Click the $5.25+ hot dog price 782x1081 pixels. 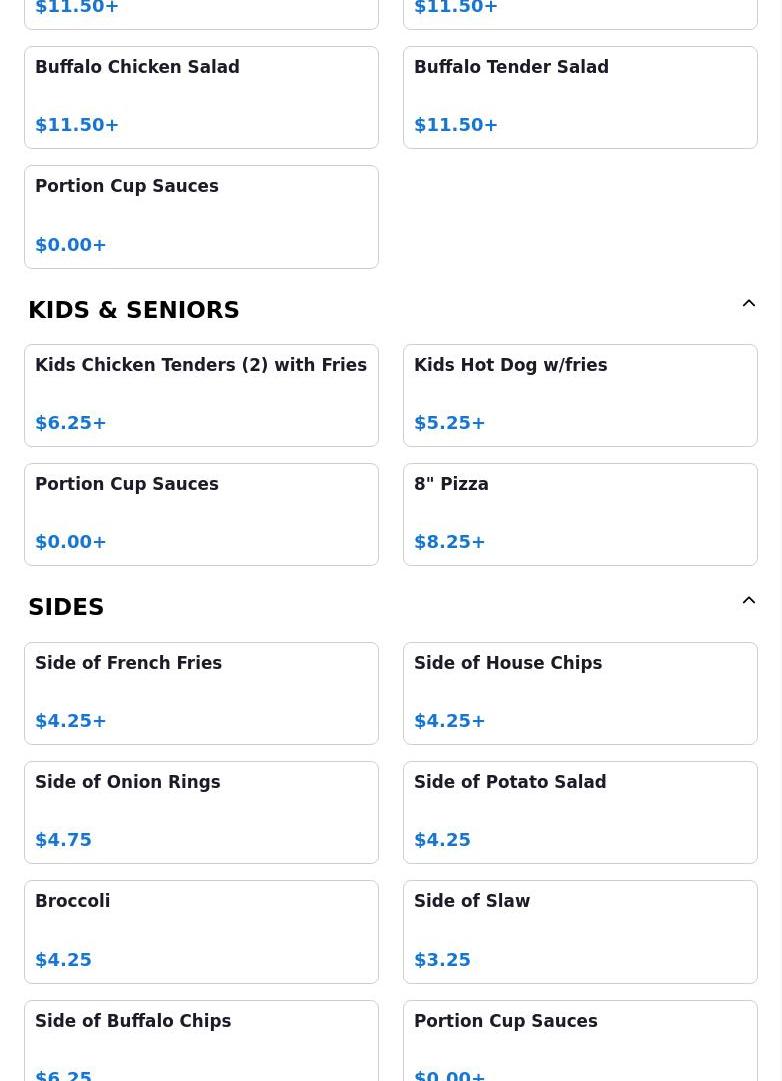coord(450,423)
